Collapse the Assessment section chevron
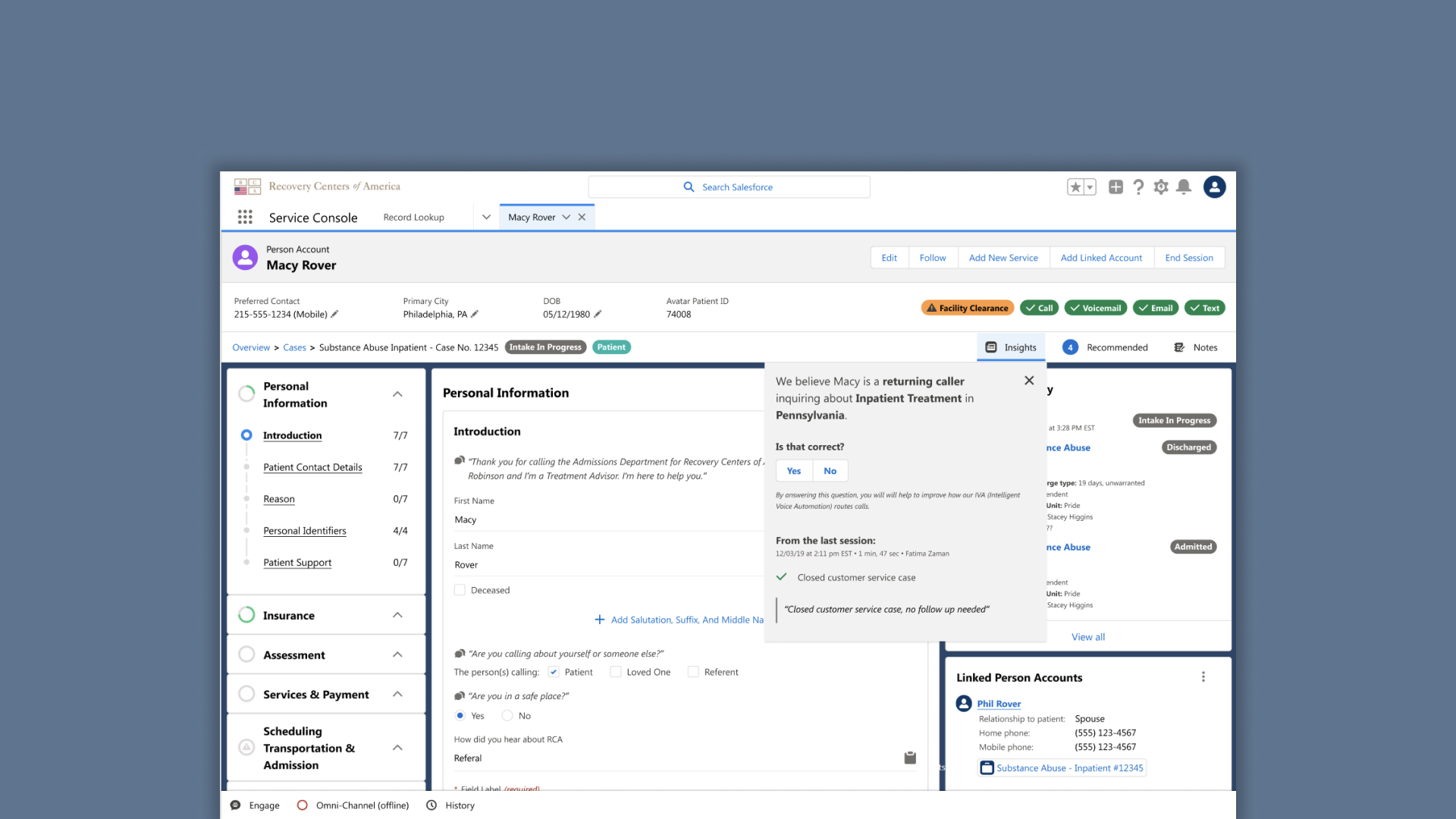 (397, 654)
